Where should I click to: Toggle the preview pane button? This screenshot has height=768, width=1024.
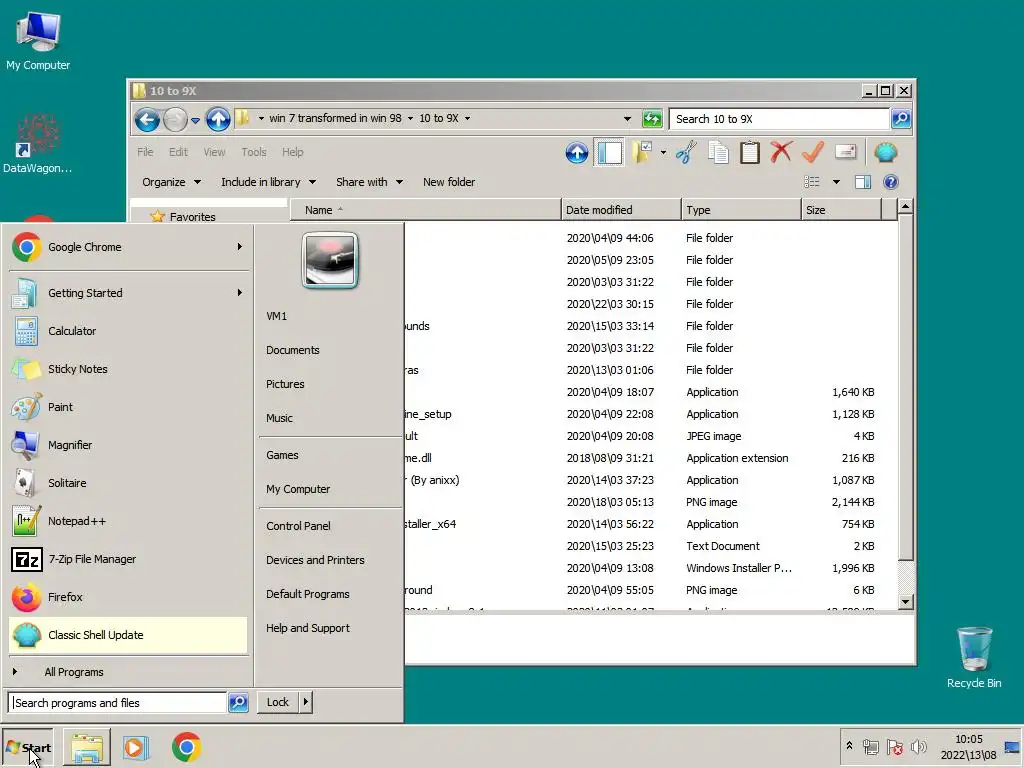863,182
